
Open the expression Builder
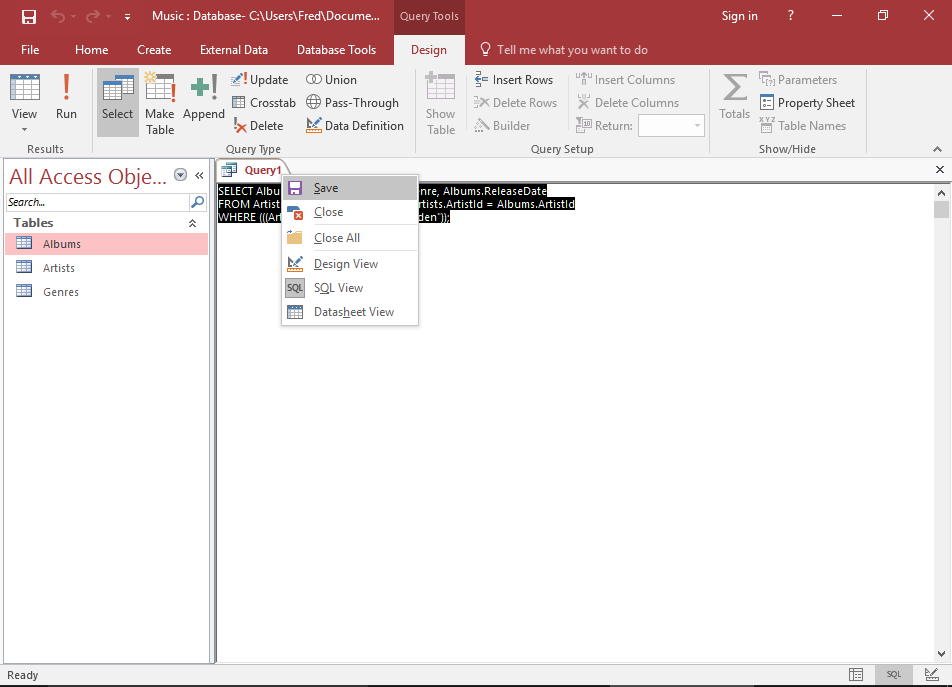pos(502,126)
